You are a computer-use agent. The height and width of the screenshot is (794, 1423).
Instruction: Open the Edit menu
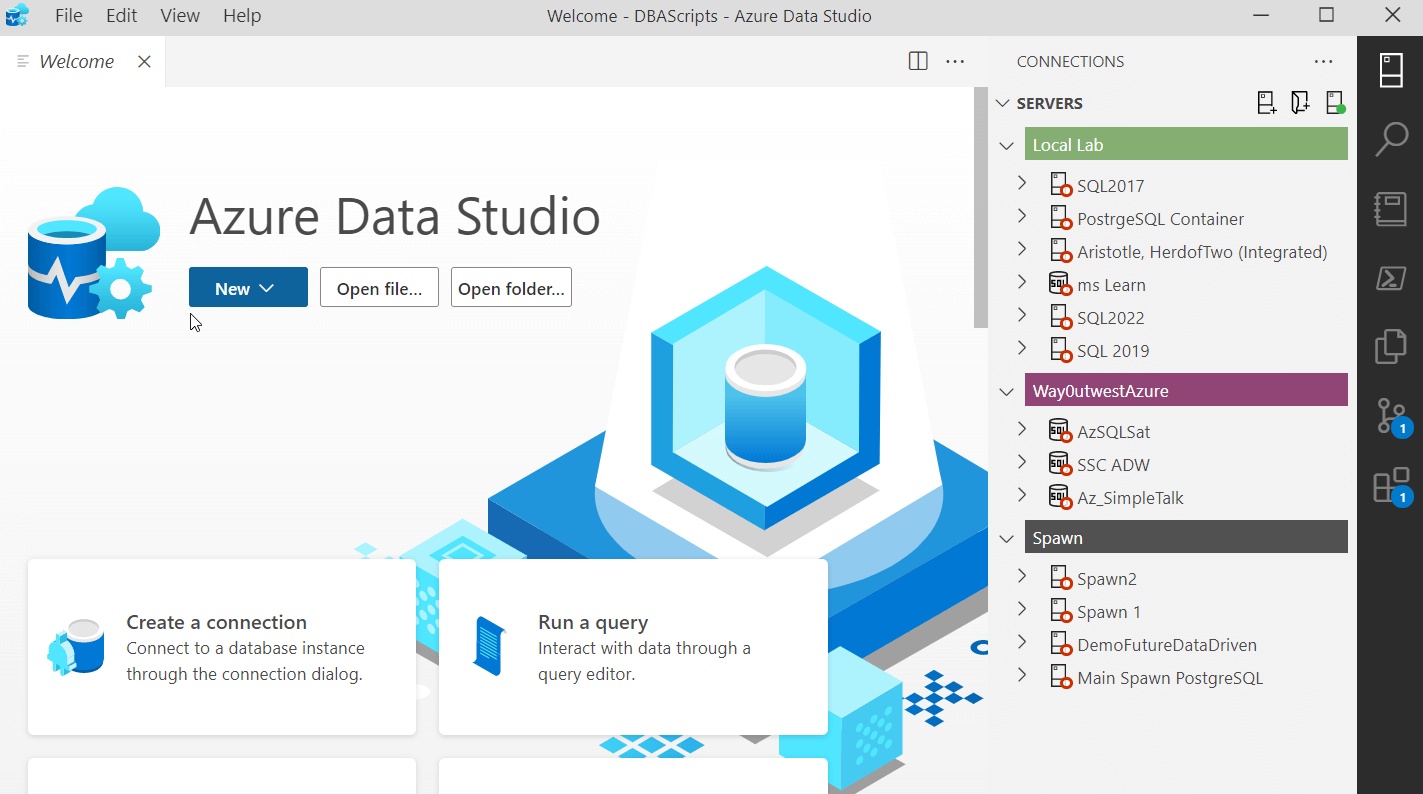[x=122, y=16]
